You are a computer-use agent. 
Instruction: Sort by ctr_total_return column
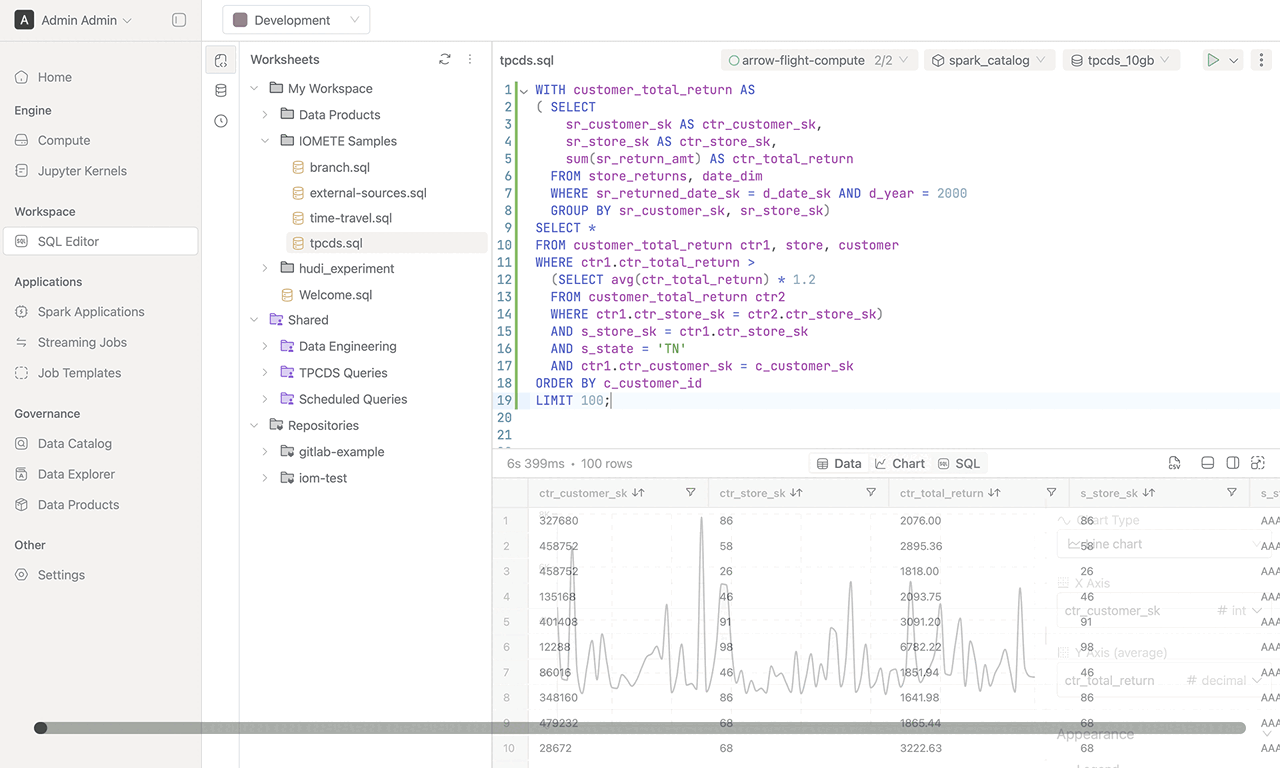tap(994, 493)
